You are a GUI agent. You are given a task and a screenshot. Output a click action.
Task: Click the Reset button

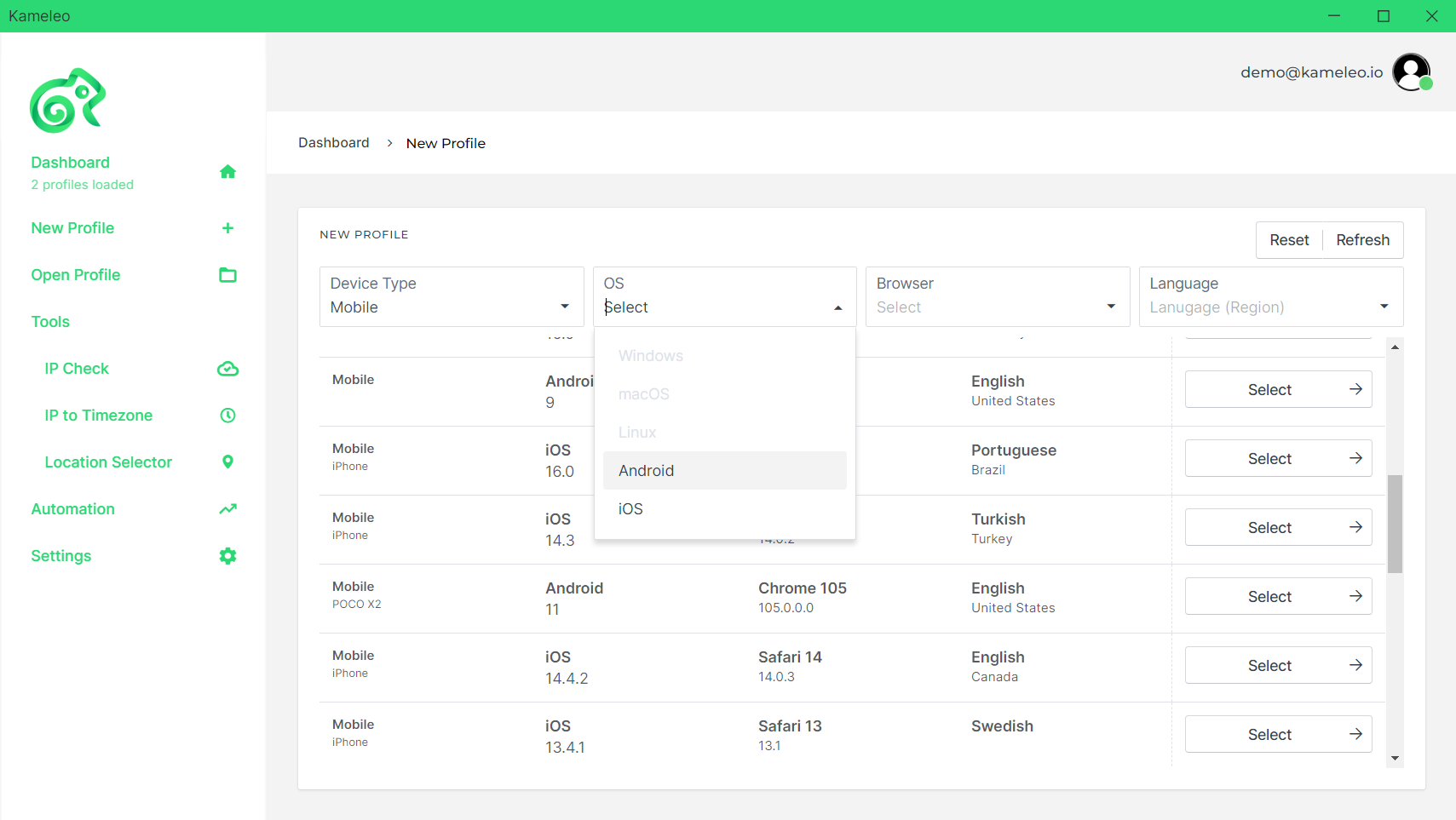pos(1289,239)
